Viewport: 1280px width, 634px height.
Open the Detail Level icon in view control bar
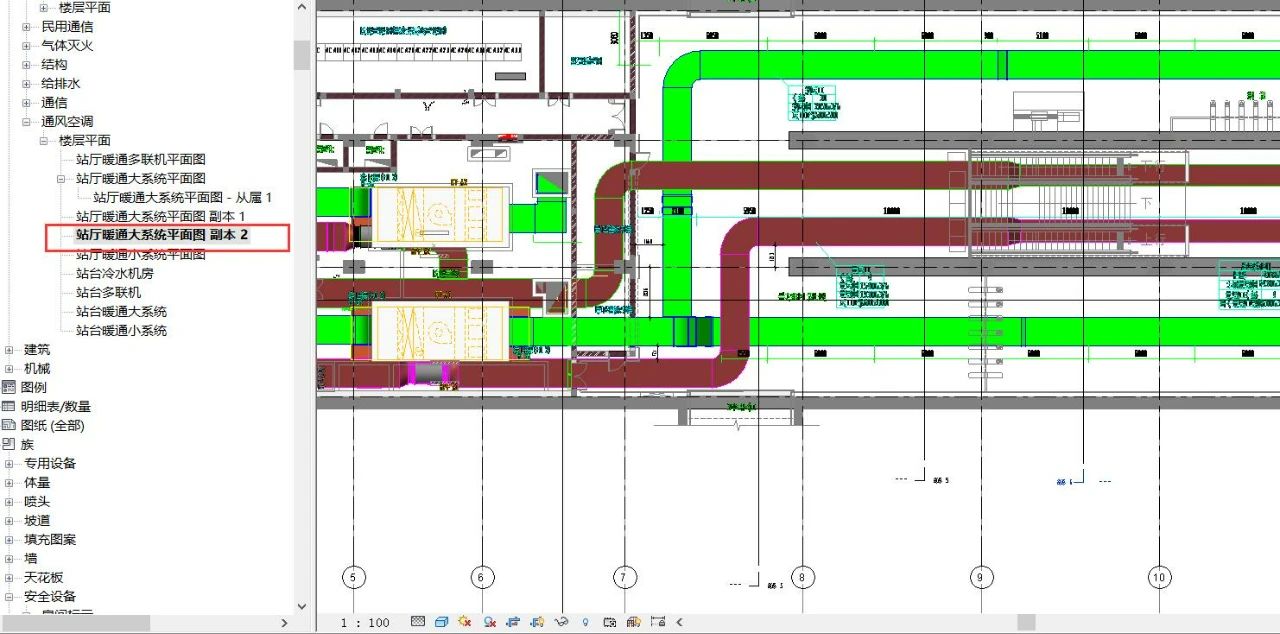418,622
